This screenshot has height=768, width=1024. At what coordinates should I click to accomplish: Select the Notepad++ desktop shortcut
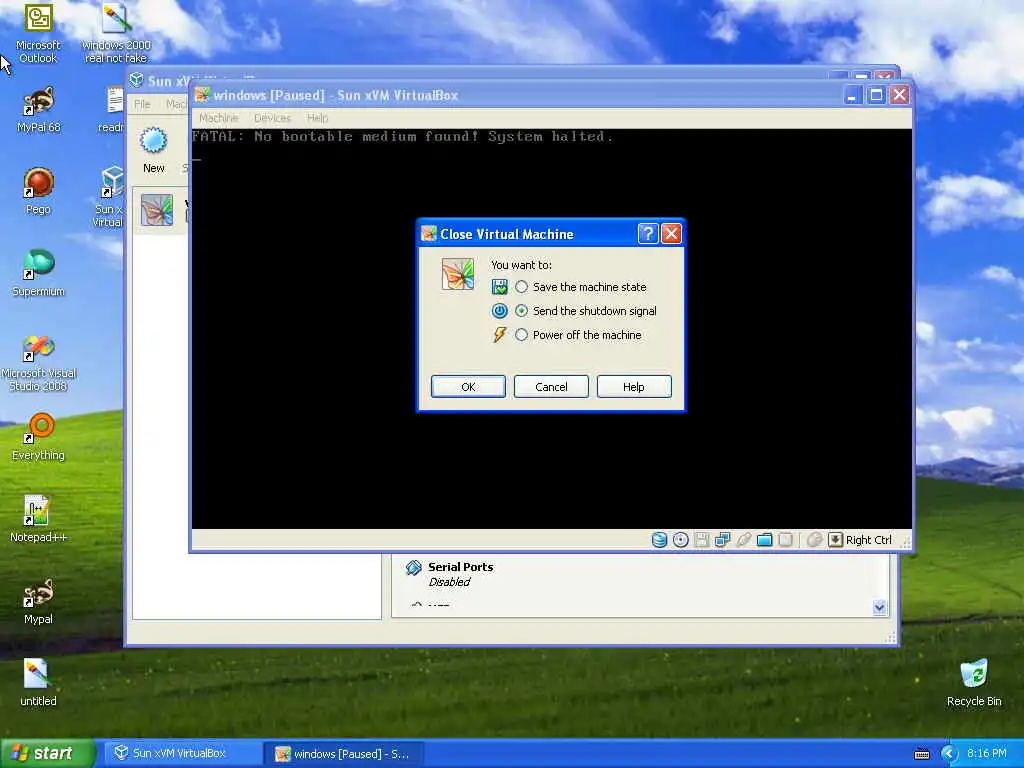39,519
